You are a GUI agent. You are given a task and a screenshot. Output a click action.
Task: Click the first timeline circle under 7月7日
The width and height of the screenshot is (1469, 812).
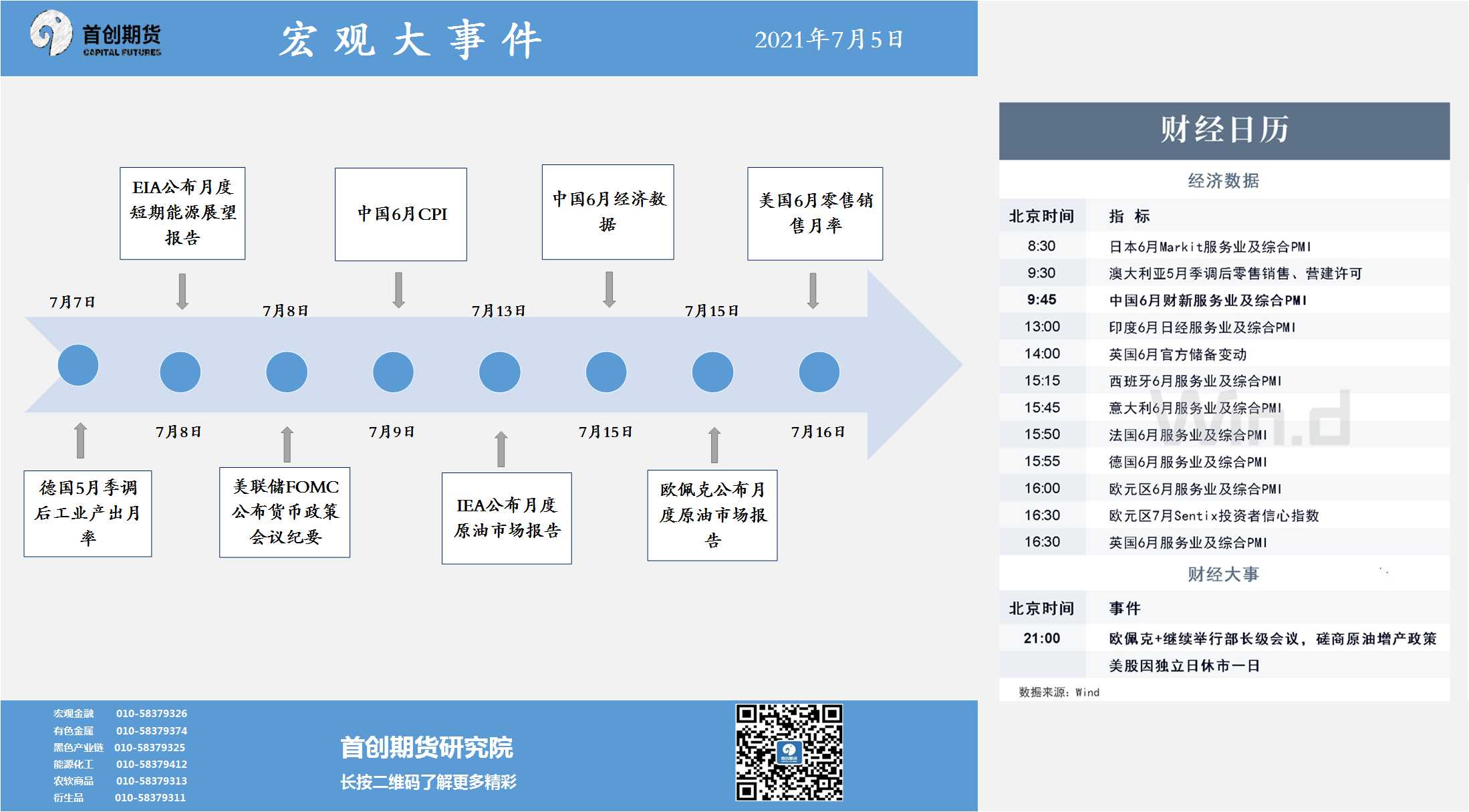tap(78, 365)
